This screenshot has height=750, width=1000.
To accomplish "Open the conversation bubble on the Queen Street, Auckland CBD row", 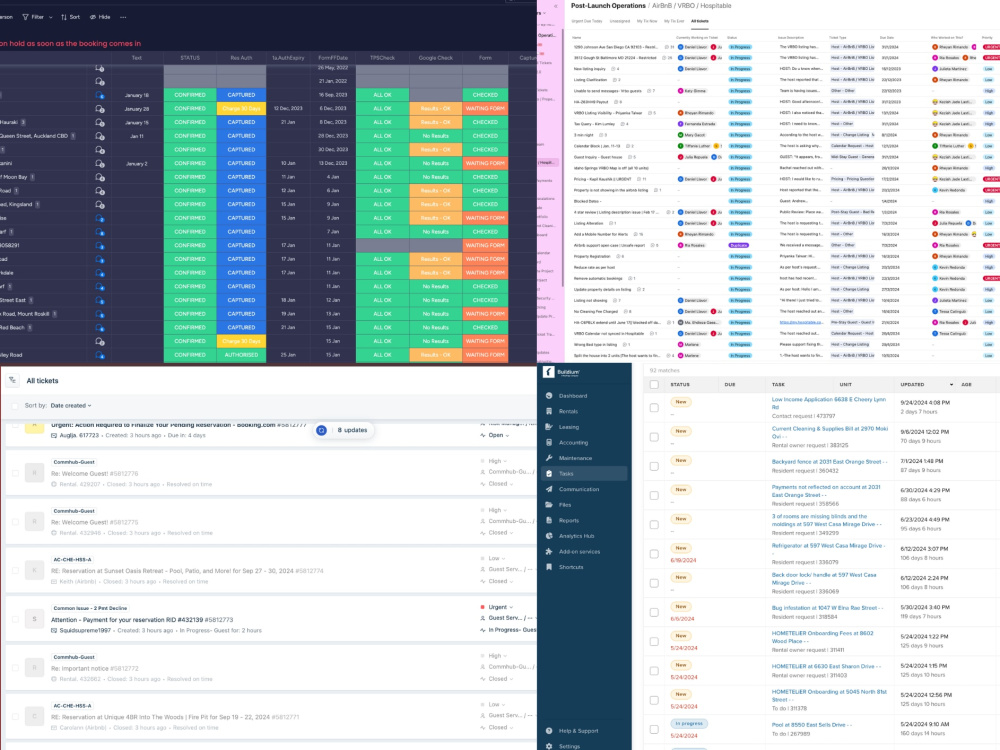I will pos(99,136).
